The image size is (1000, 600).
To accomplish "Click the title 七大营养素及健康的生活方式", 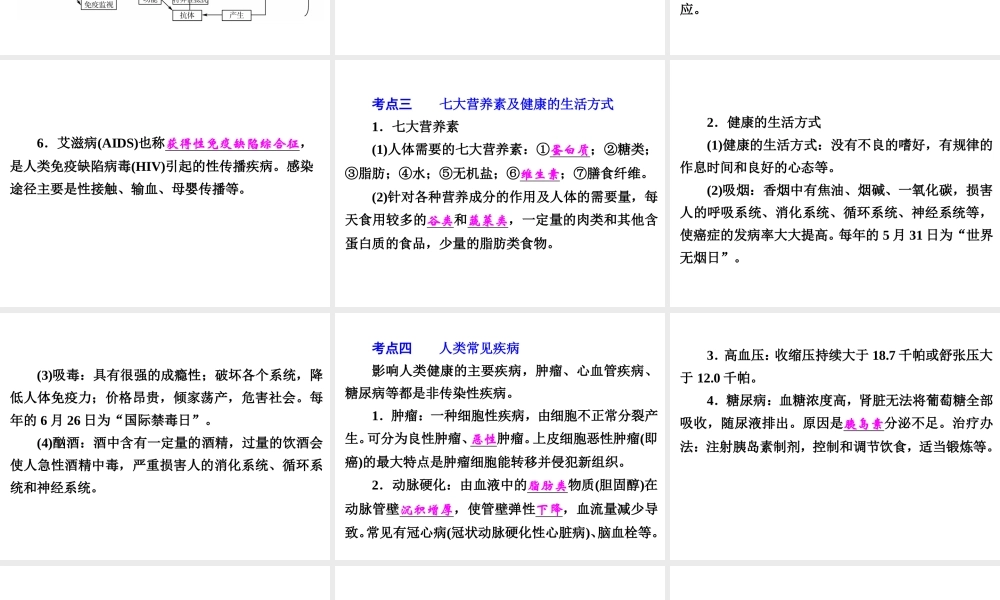I will coord(526,104).
